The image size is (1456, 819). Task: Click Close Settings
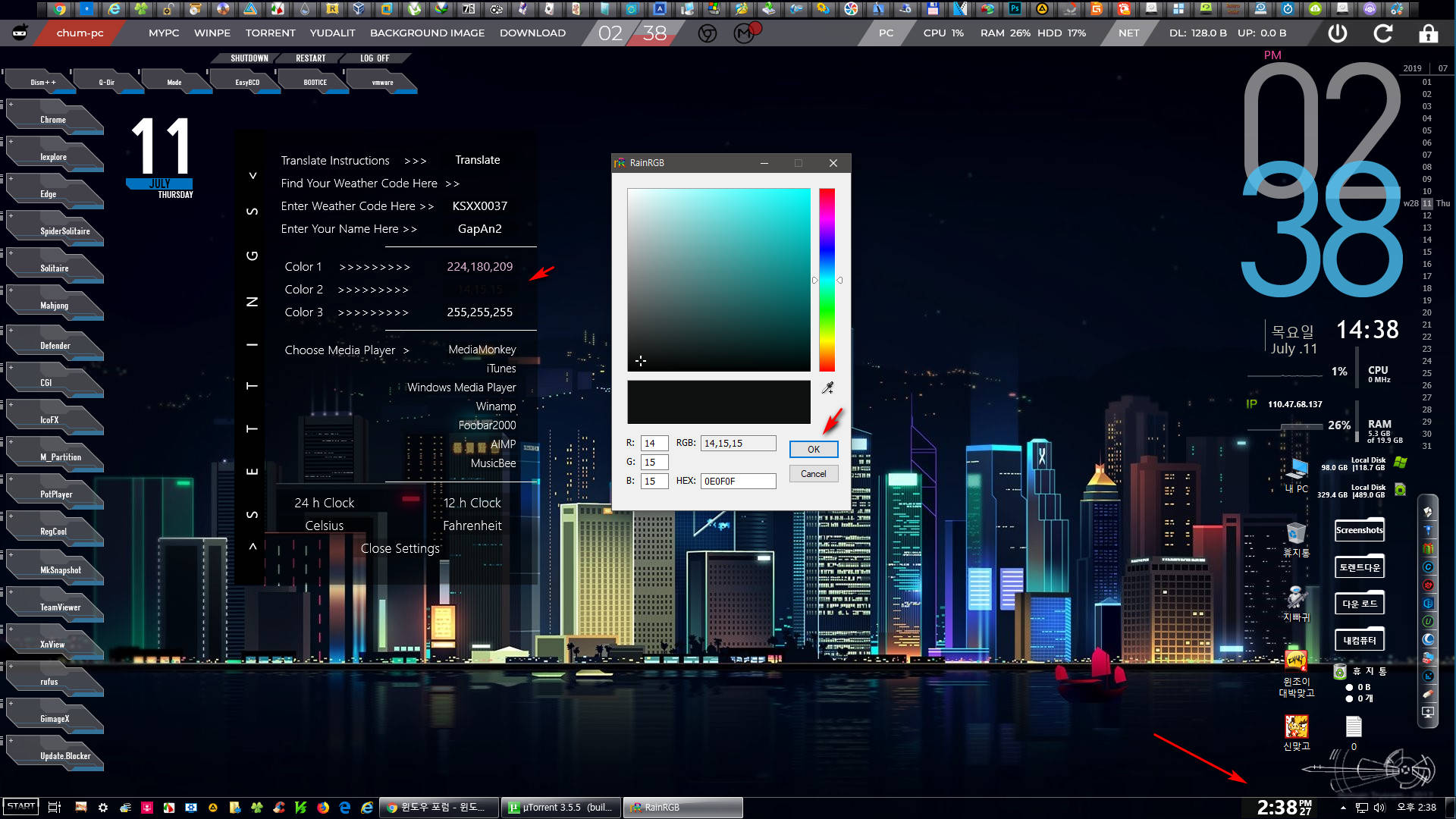400,548
